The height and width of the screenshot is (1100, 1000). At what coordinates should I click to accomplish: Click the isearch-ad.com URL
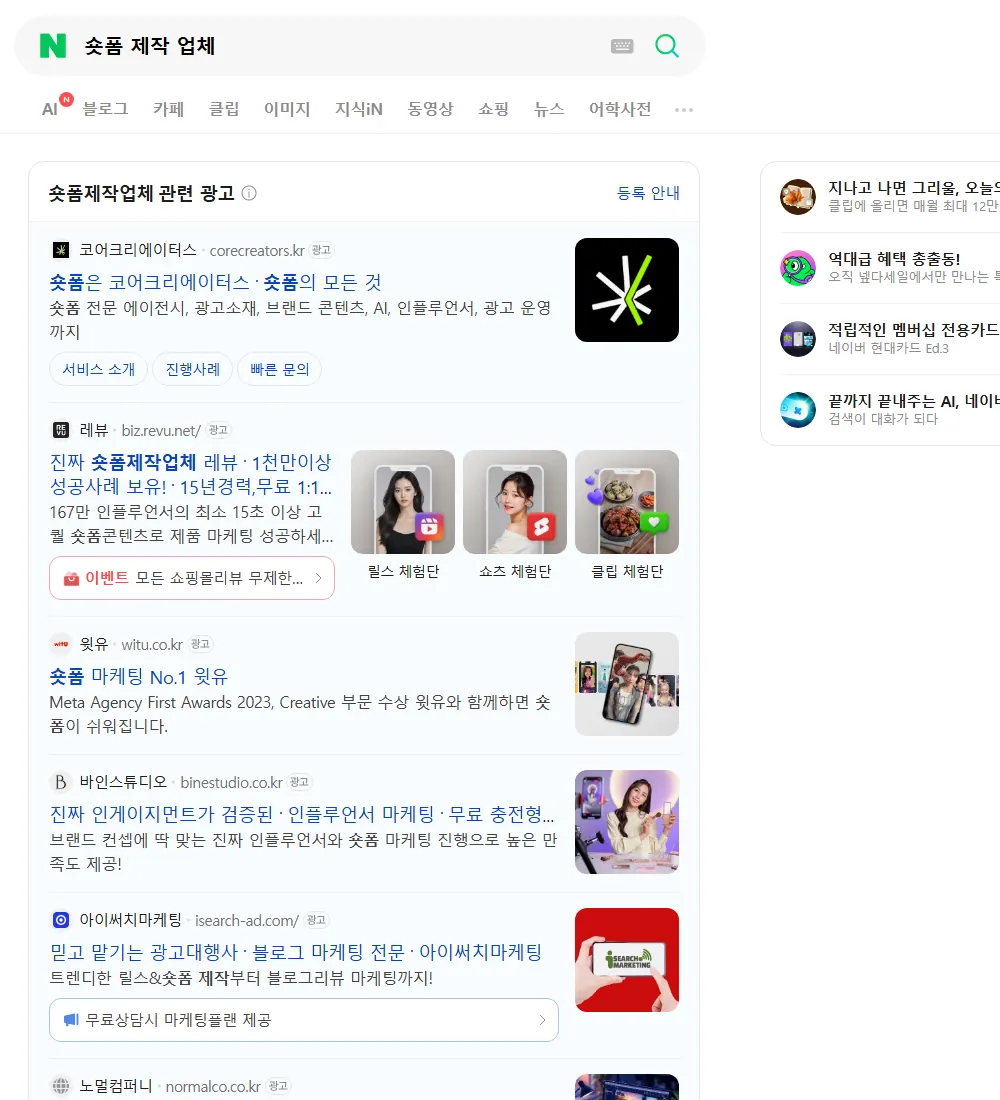(247, 920)
